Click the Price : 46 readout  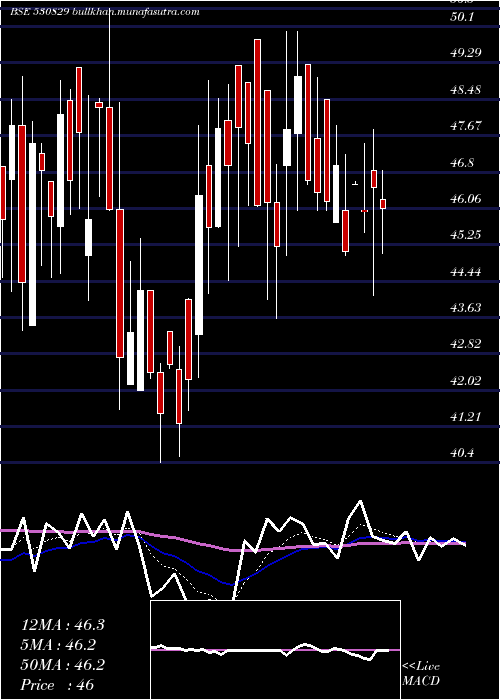(57, 685)
